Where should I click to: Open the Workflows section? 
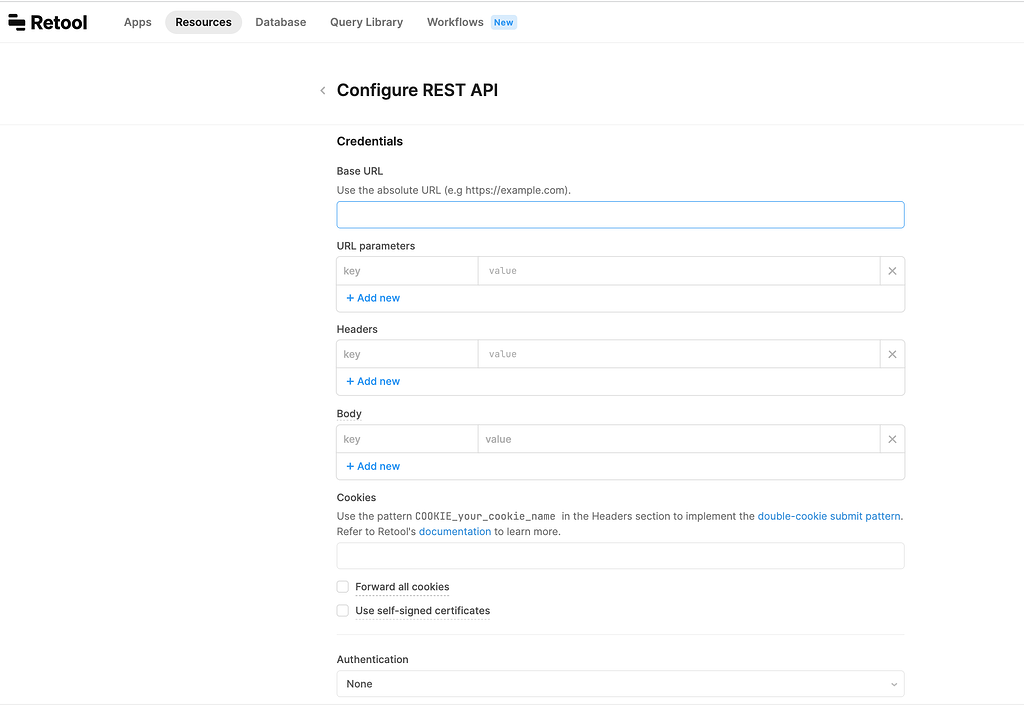coord(455,21)
